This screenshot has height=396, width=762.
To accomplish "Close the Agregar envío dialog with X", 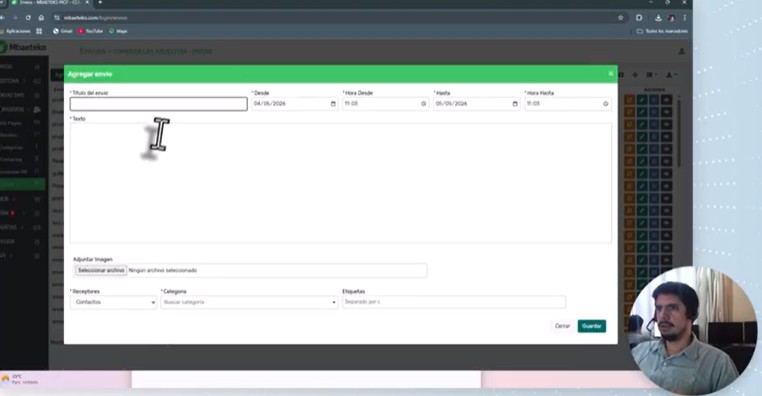I will click(610, 74).
